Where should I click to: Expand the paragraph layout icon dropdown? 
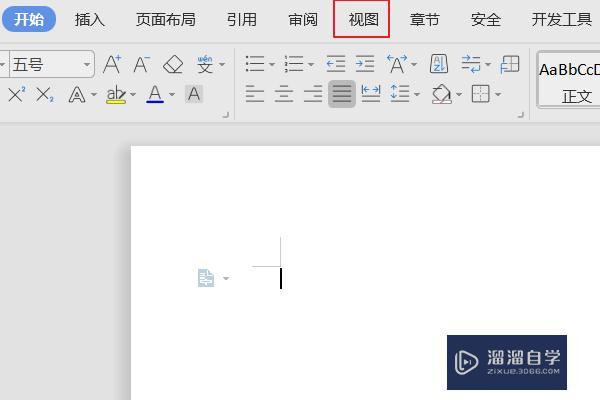(226, 278)
